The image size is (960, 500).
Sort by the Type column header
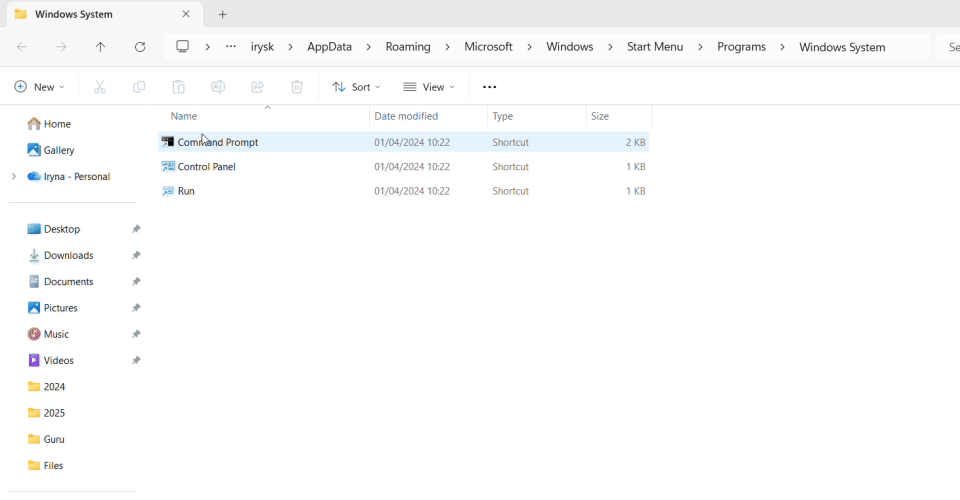point(537,116)
